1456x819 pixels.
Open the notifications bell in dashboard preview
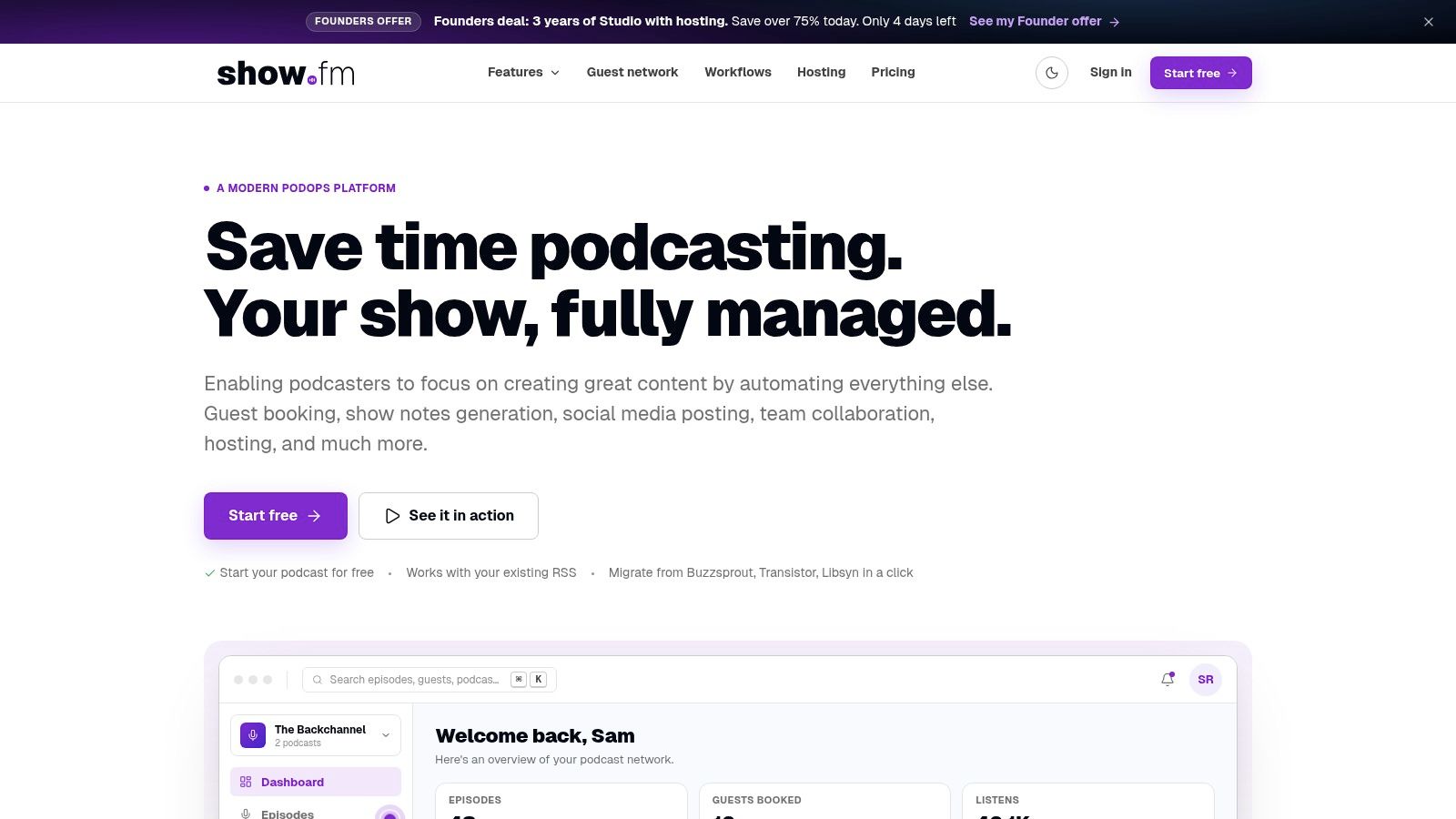click(1168, 679)
